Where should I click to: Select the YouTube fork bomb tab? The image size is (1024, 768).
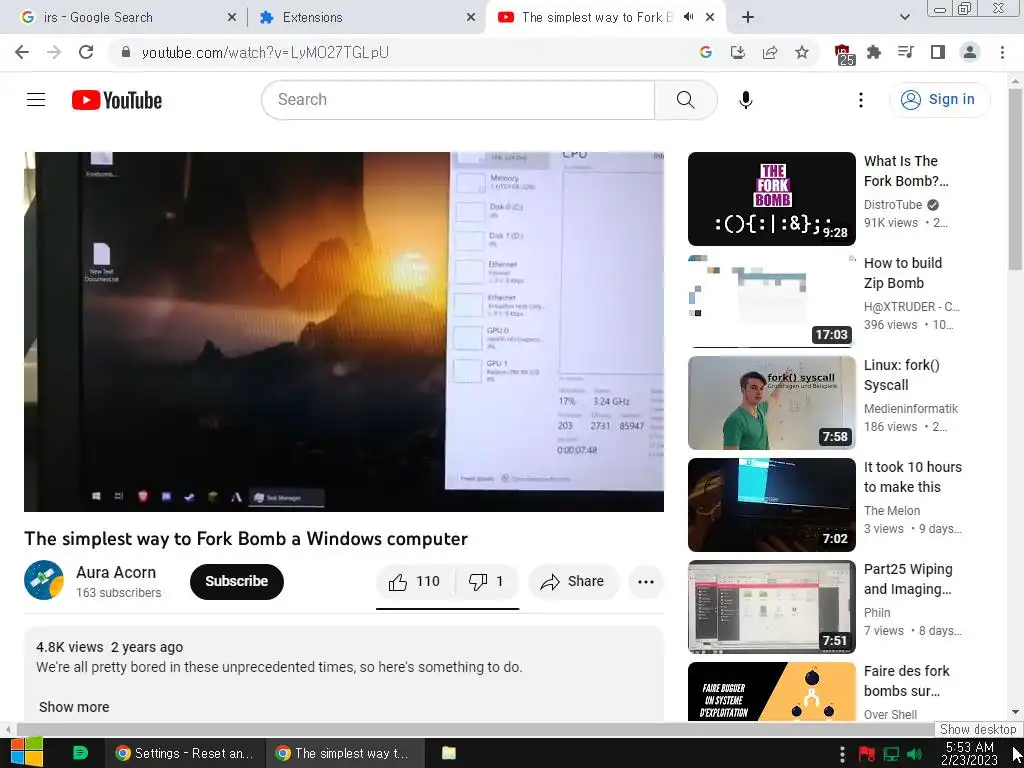605,18
